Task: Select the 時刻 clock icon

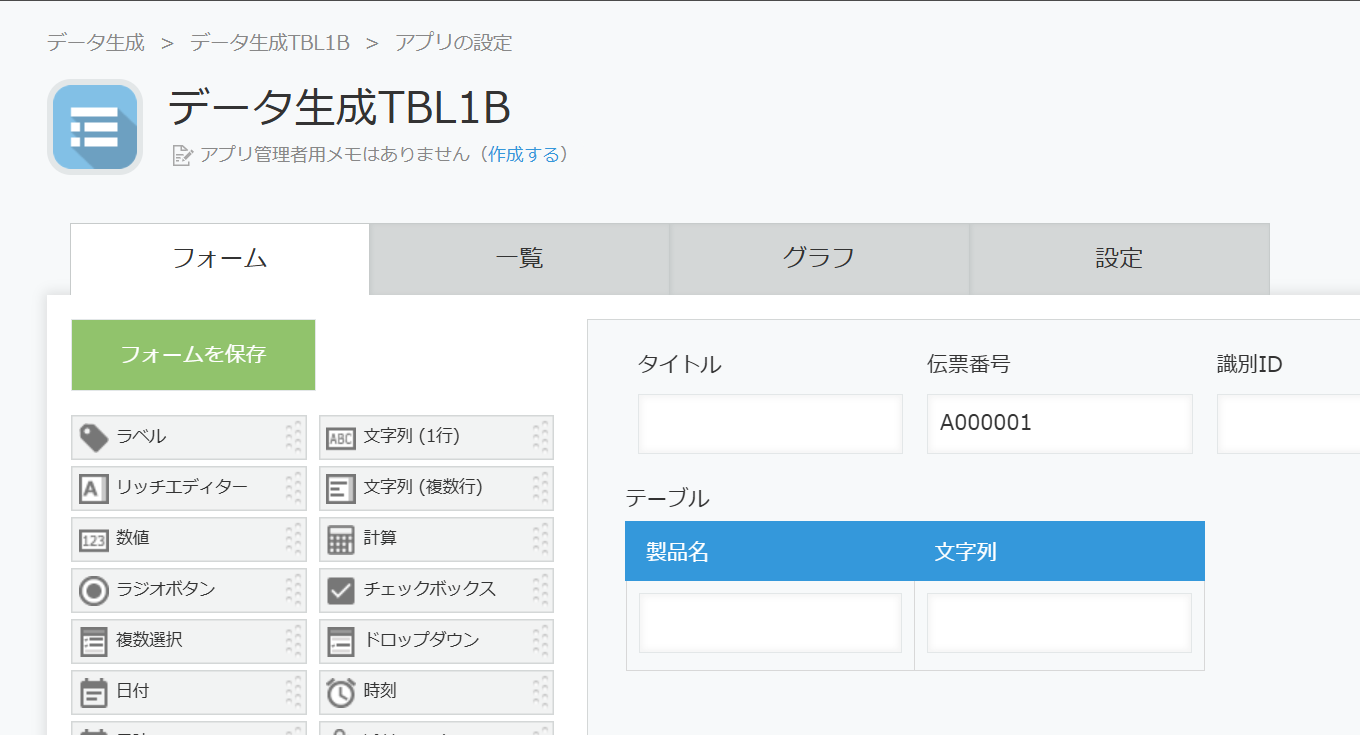Action: [x=341, y=692]
